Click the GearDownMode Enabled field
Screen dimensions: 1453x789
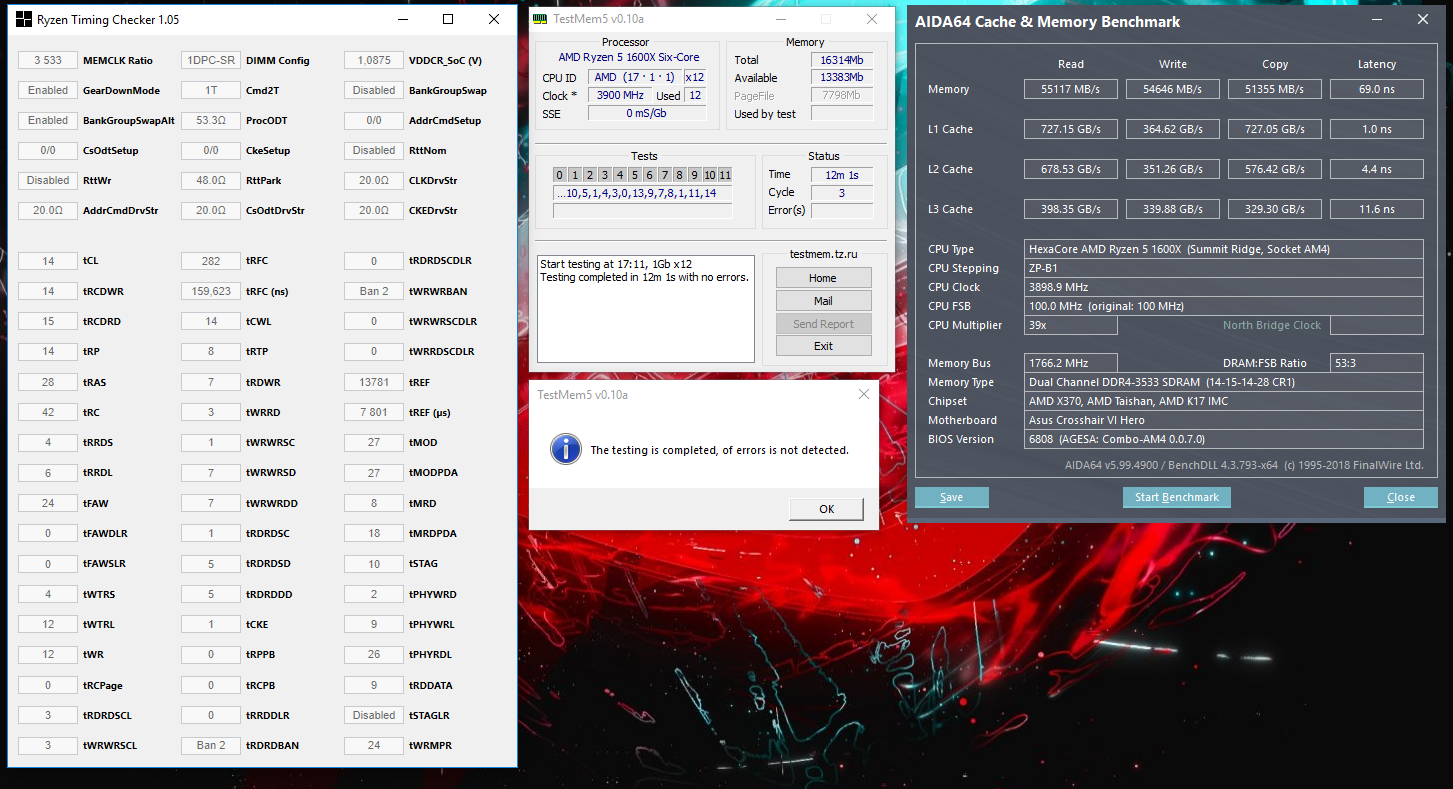point(48,90)
